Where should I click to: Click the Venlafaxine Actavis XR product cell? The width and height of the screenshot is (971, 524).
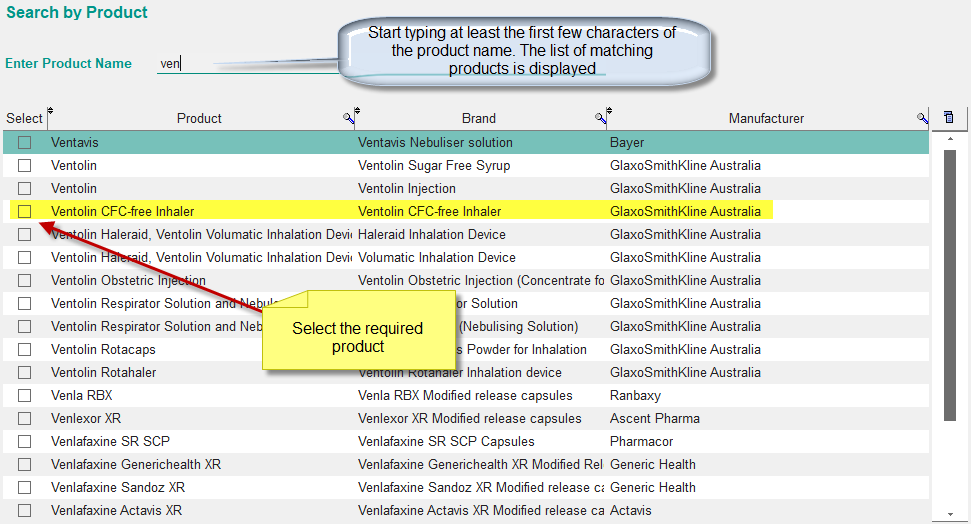[x=116, y=510]
